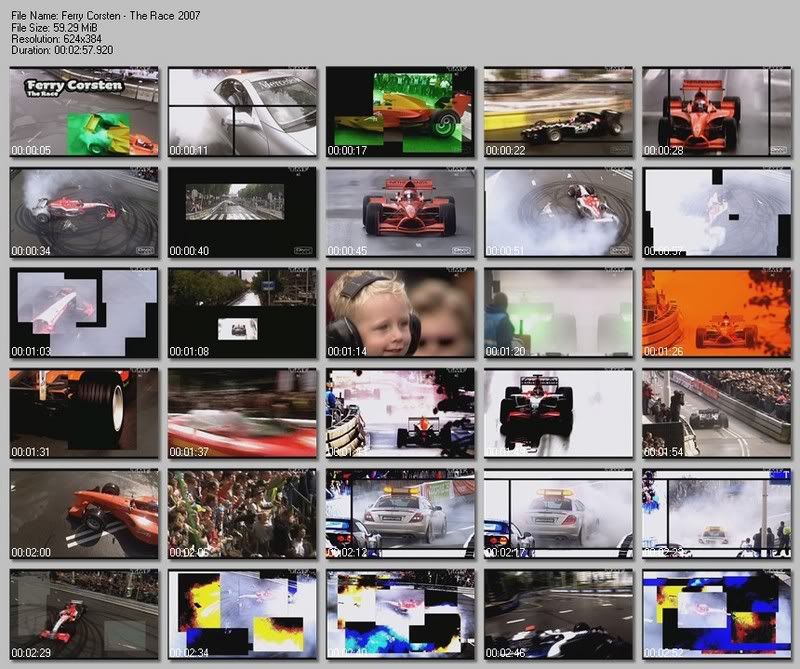Viewport: 800px width, 669px height.
Task: Open the spinning car frame at 00:00:34
Action: (x=84, y=212)
